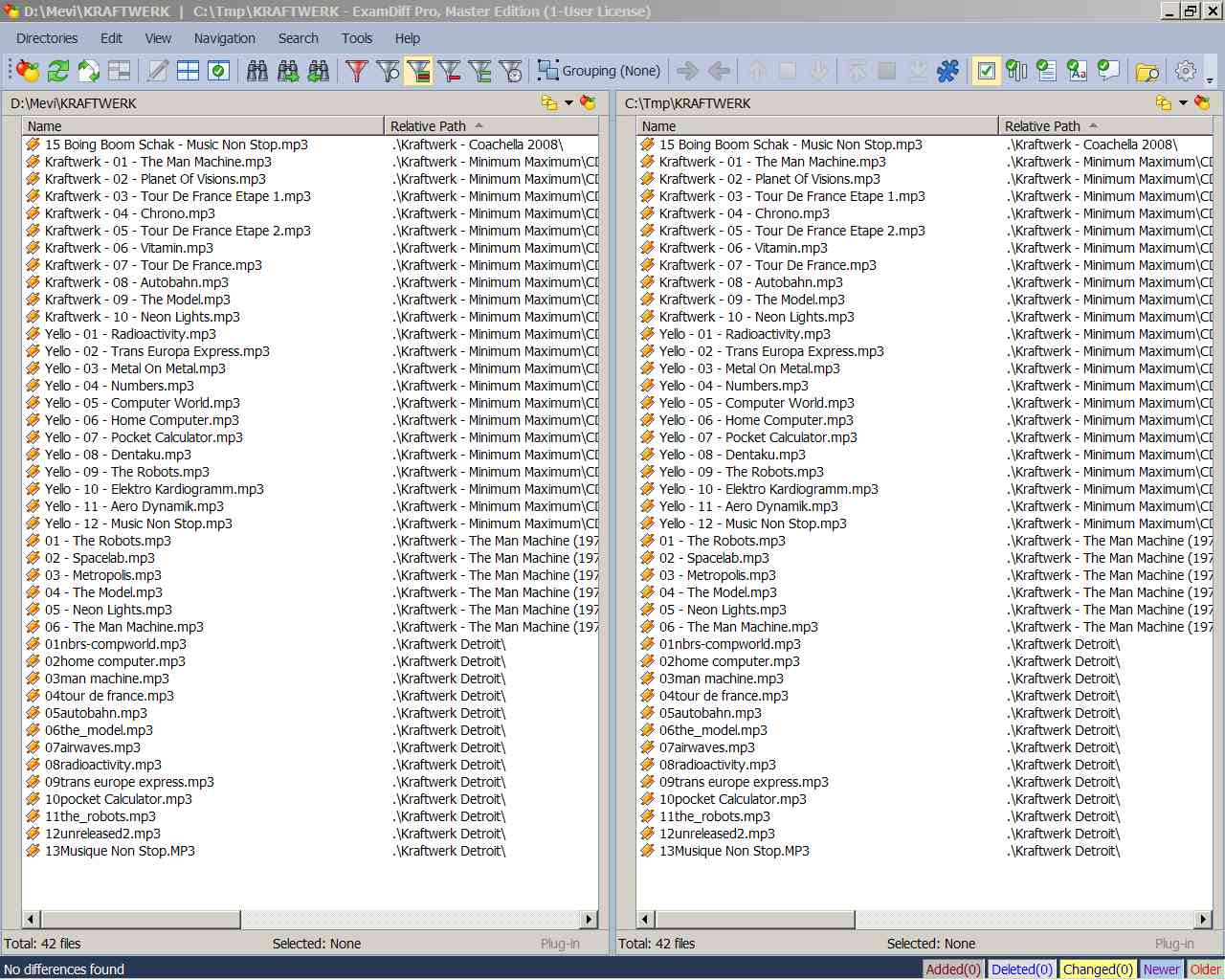Select left pane 'Yello - 09 - The Robots.mp3'

127,472
